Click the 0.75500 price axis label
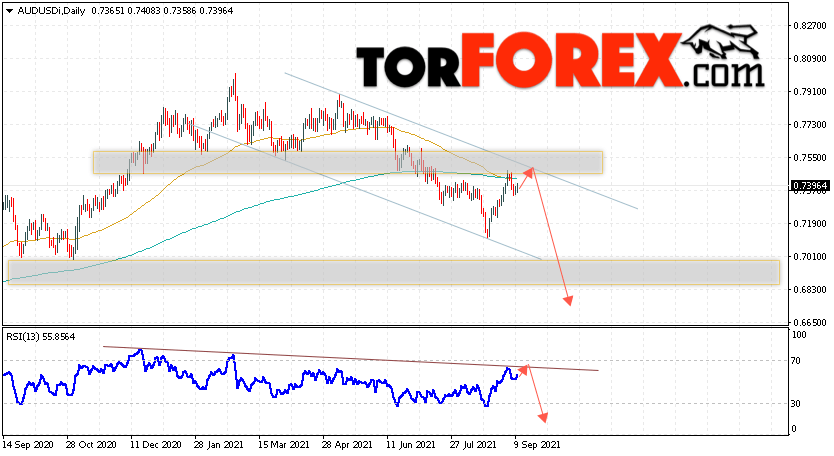This screenshot has height=456, width=834. [810, 157]
